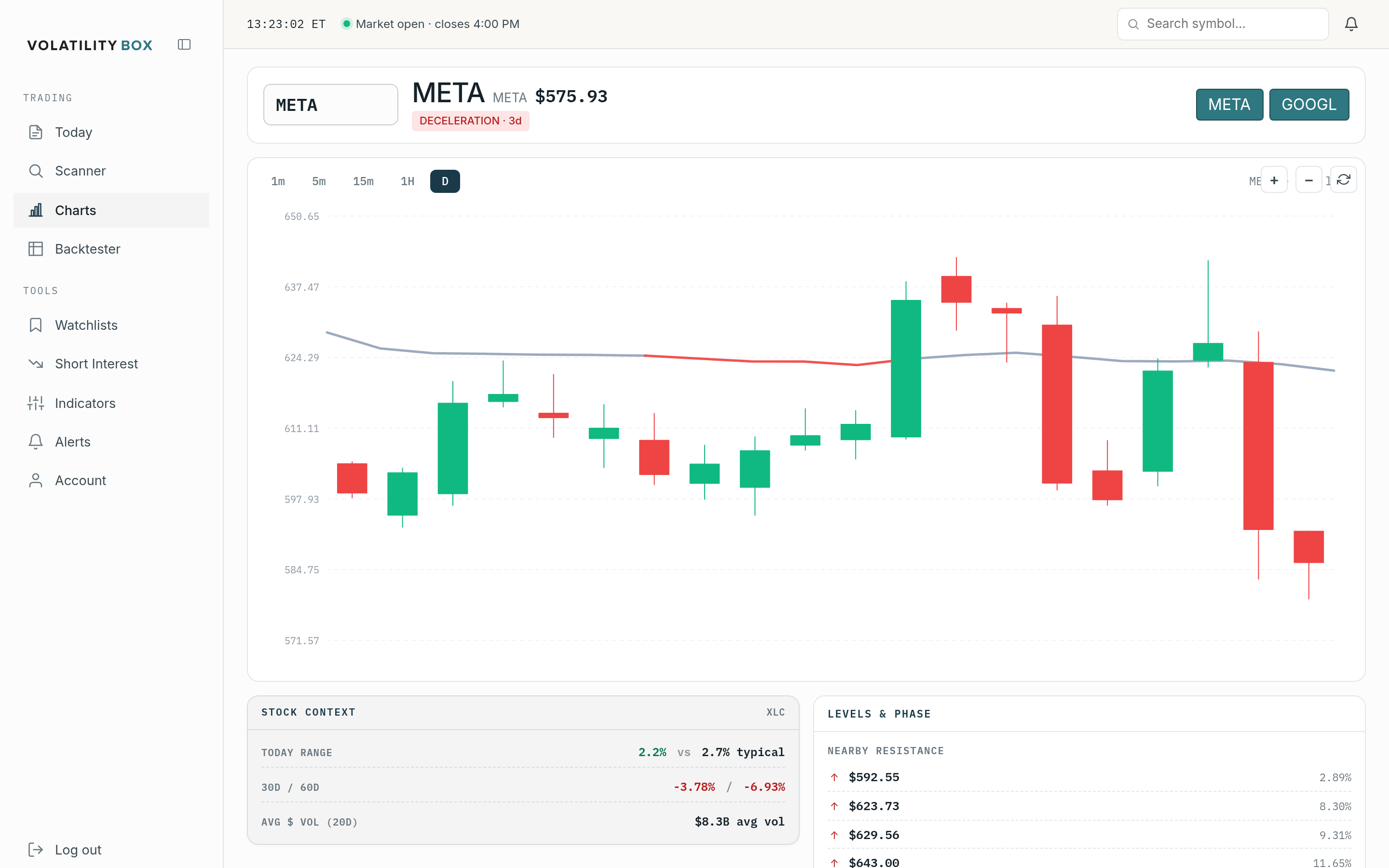Click the 624.29 price axis label

click(301, 358)
